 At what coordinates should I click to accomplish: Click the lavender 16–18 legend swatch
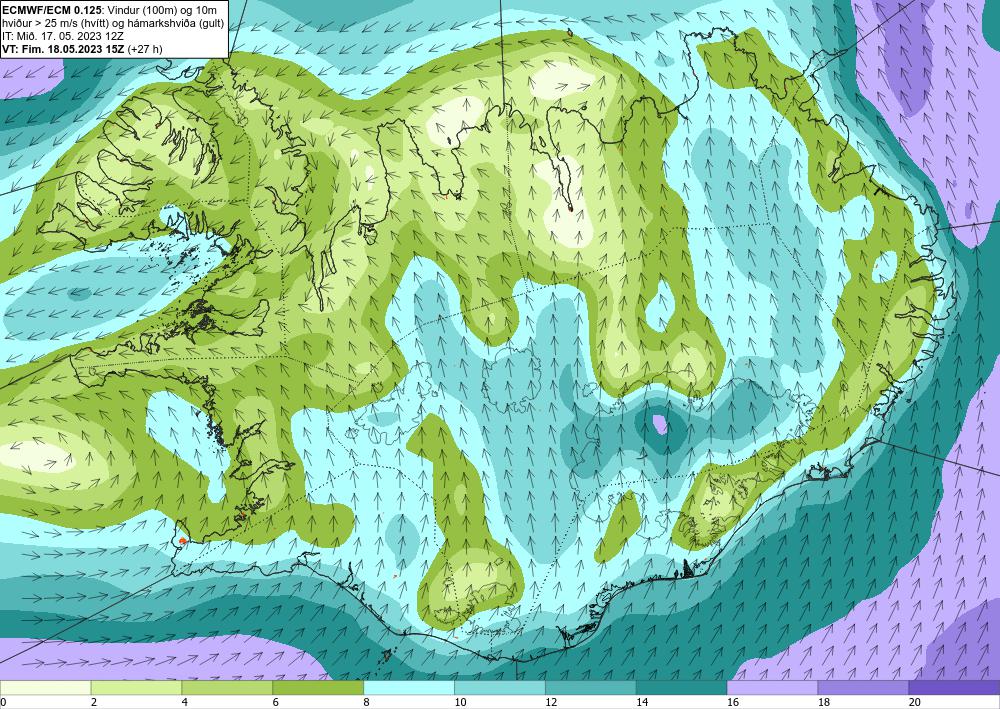(772, 688)
